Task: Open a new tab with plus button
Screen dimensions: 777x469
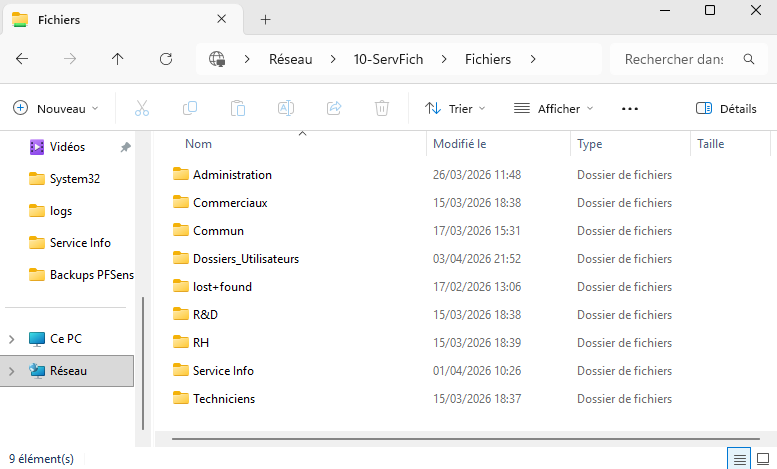Action: pyautogui.click(x=266, y=19)
